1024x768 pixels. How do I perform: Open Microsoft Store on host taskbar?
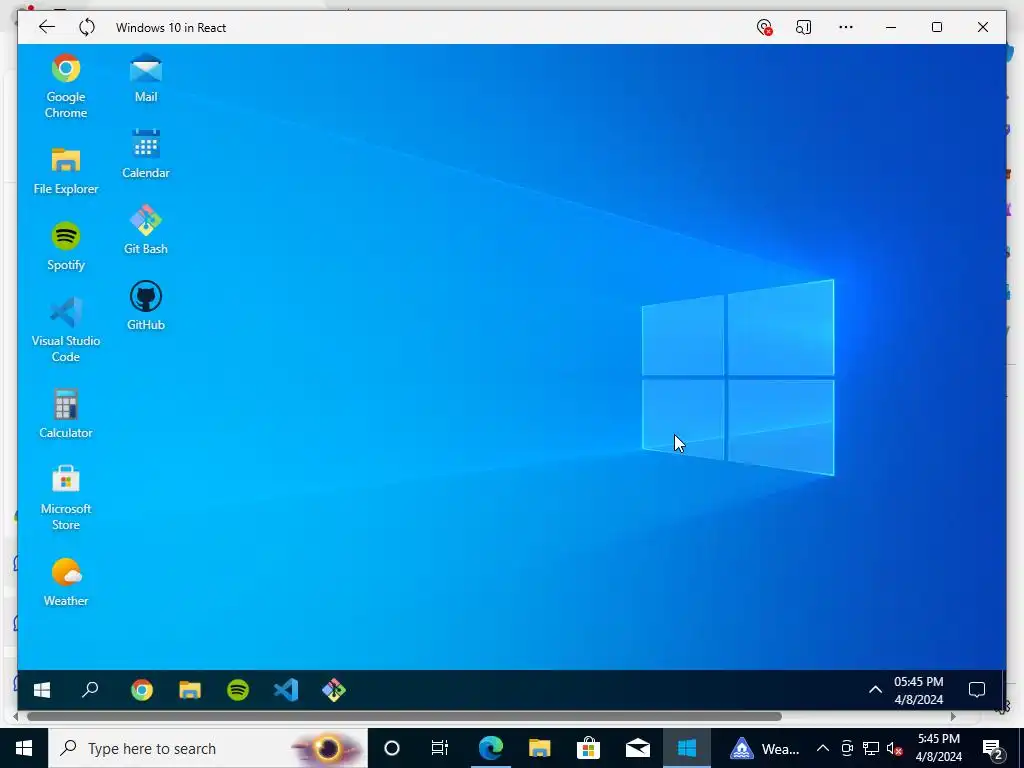point(588,748)
